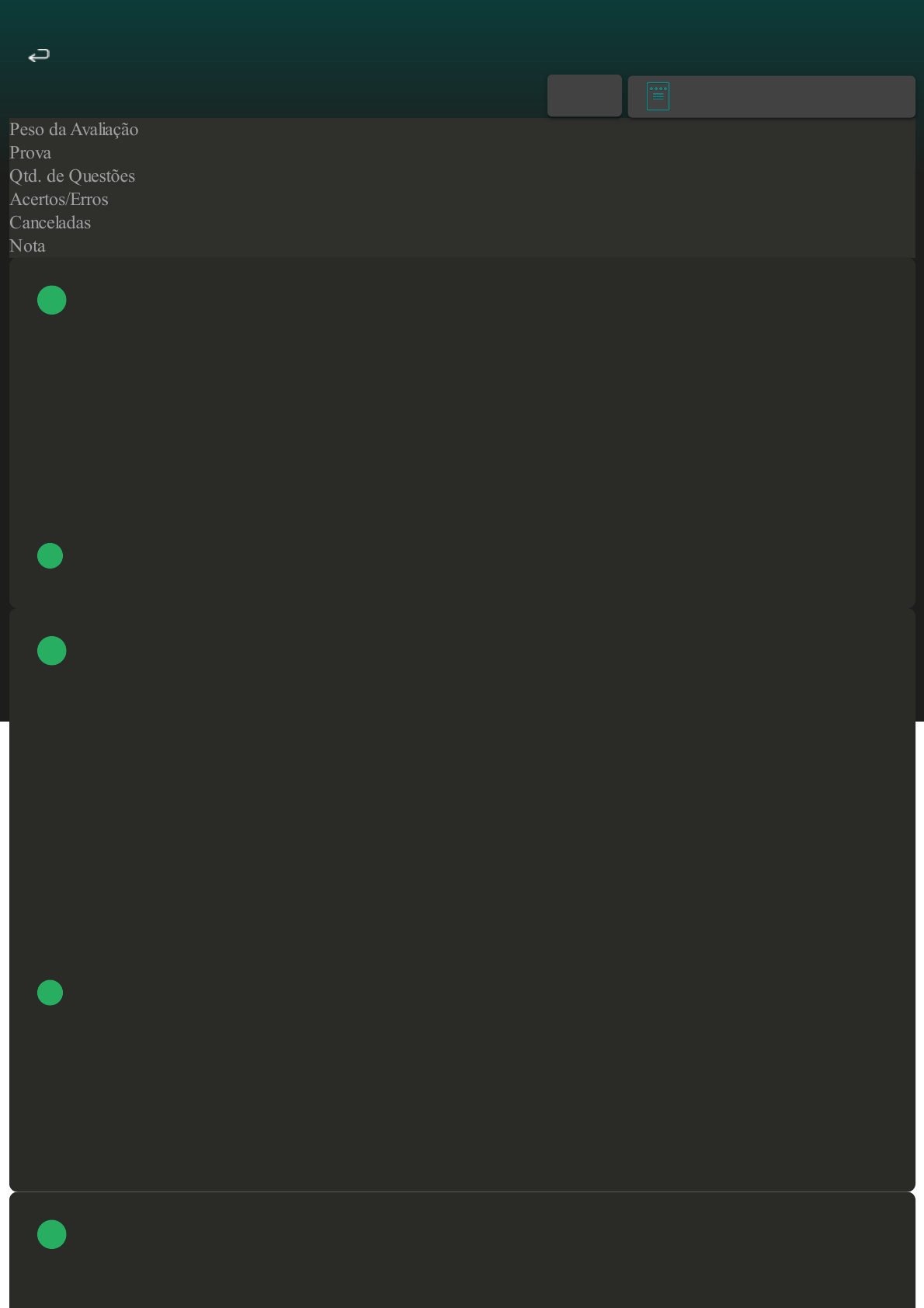Image resolution: width=924 pixels, height=1308 pixels.
Task: Click the small blank gray button beside the document button
Action: pos(584,96)
